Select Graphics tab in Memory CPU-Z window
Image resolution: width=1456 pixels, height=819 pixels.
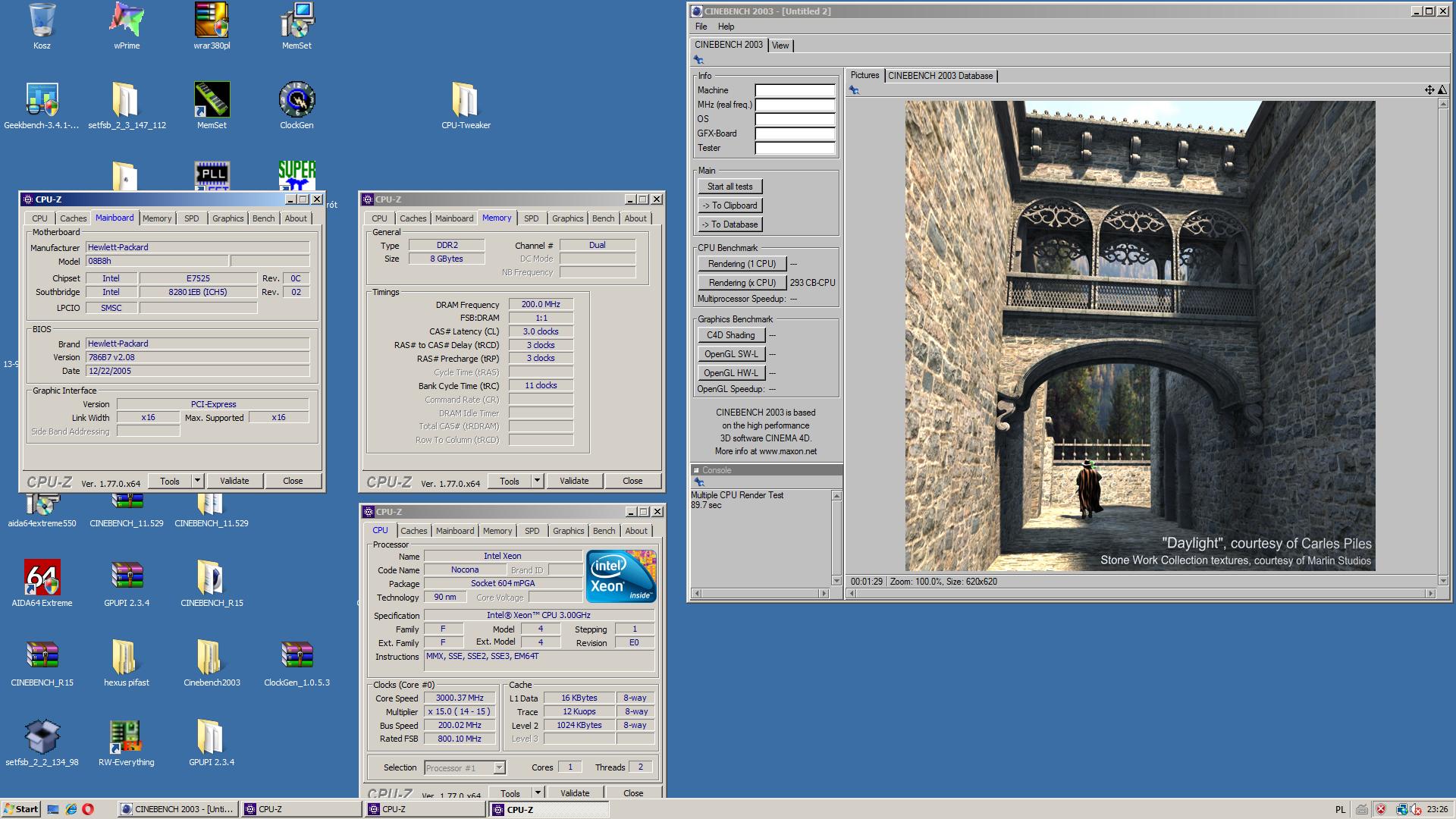pos(568,218)
